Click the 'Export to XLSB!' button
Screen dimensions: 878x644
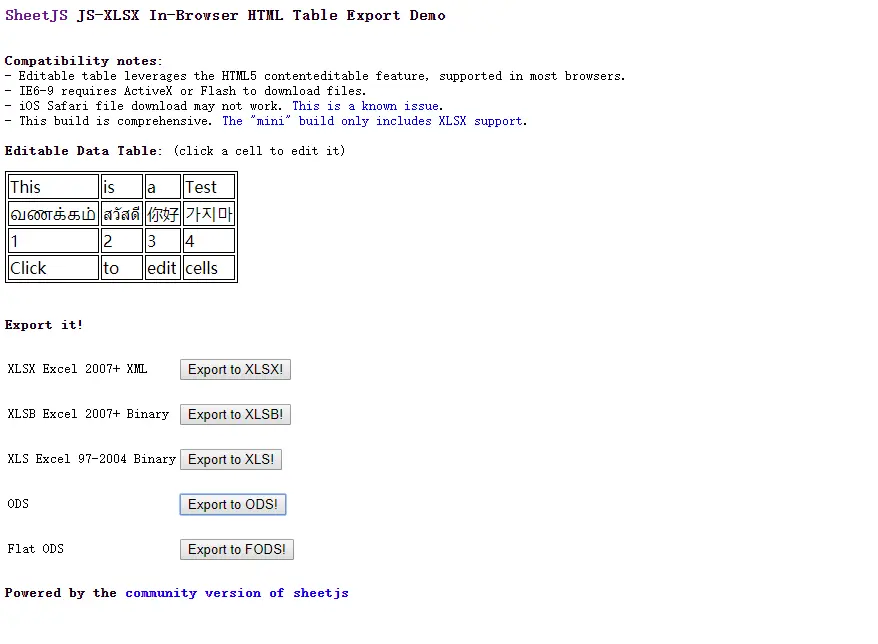coord(235,414)
